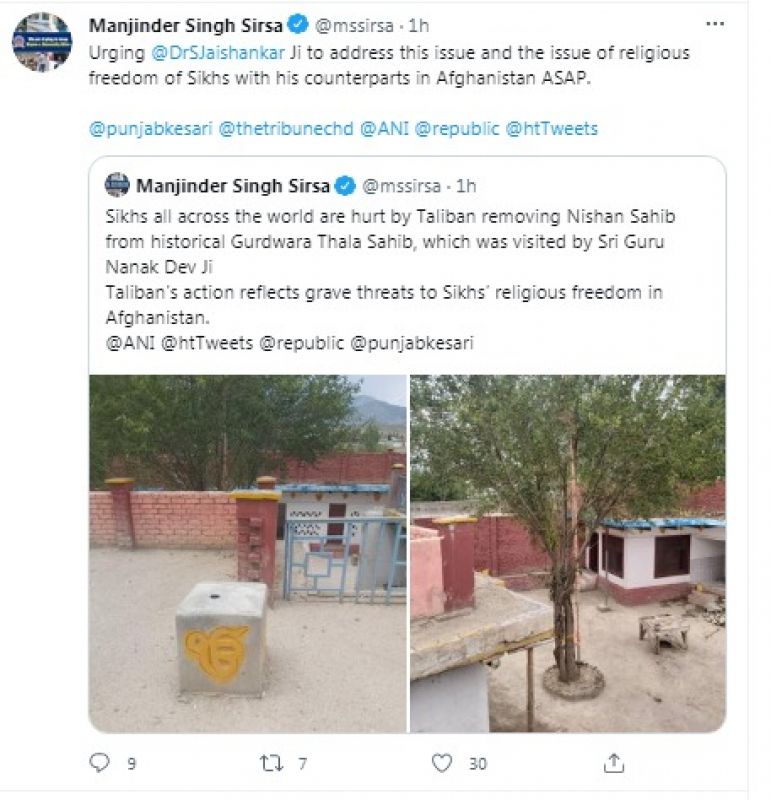Click the verified badge beside top author name

(297, 25)
